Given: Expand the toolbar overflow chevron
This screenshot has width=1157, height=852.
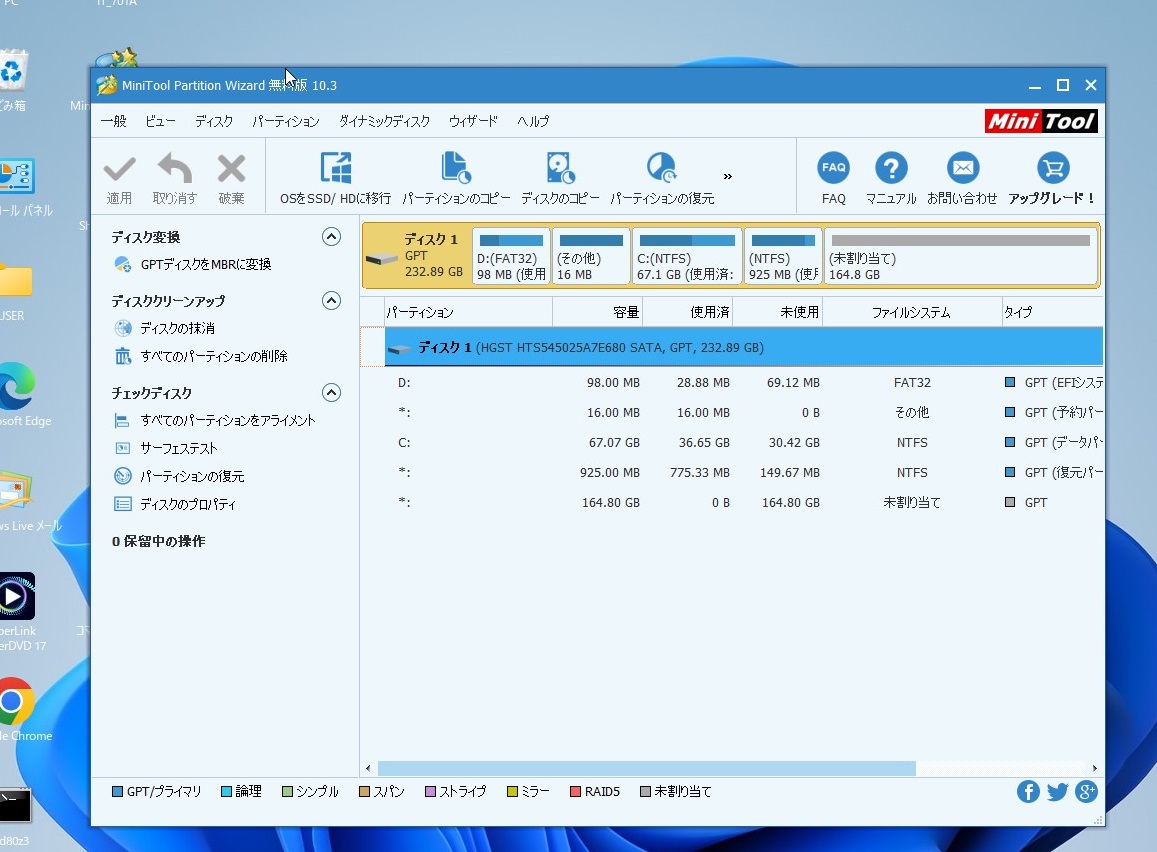Looking at the screenshot, I should point(727,177).
